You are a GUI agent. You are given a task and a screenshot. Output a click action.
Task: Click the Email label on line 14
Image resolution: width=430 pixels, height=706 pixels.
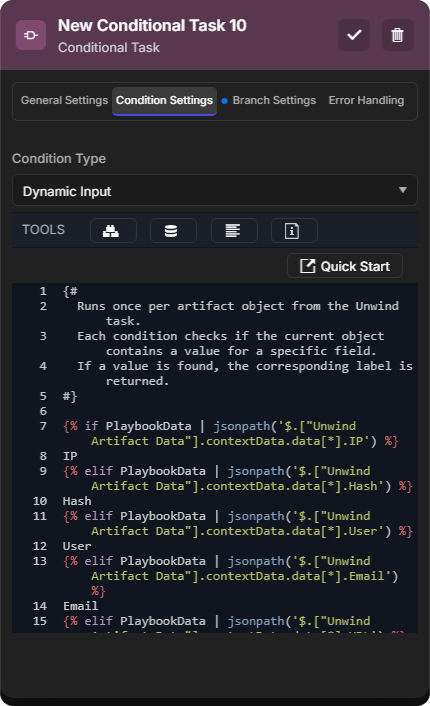(x=81, y=606)
